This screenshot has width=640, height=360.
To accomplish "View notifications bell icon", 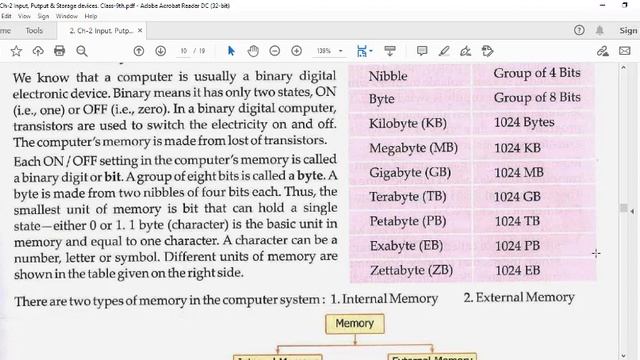I will (x=600, y=30).
